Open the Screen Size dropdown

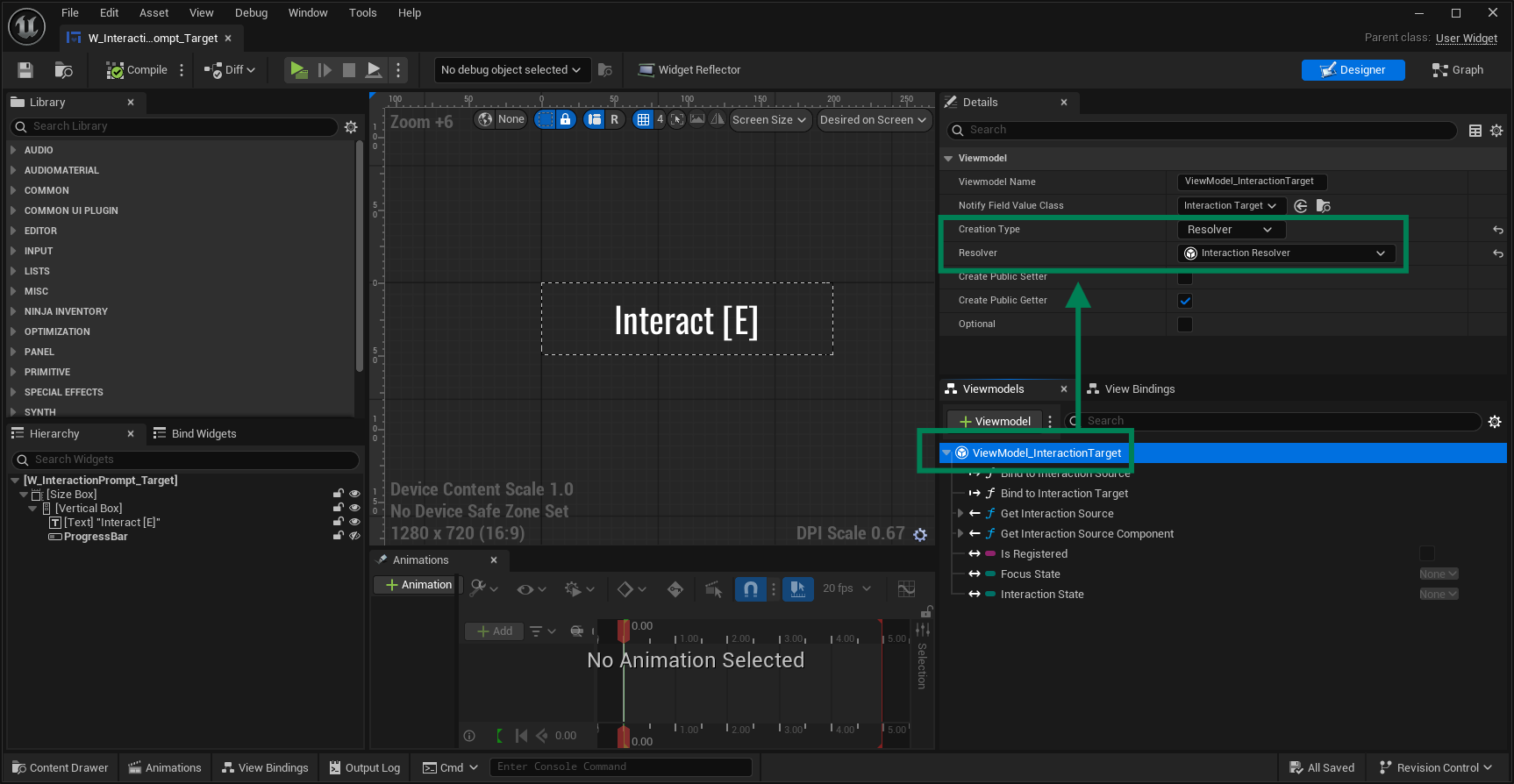[x=768, y=120]
